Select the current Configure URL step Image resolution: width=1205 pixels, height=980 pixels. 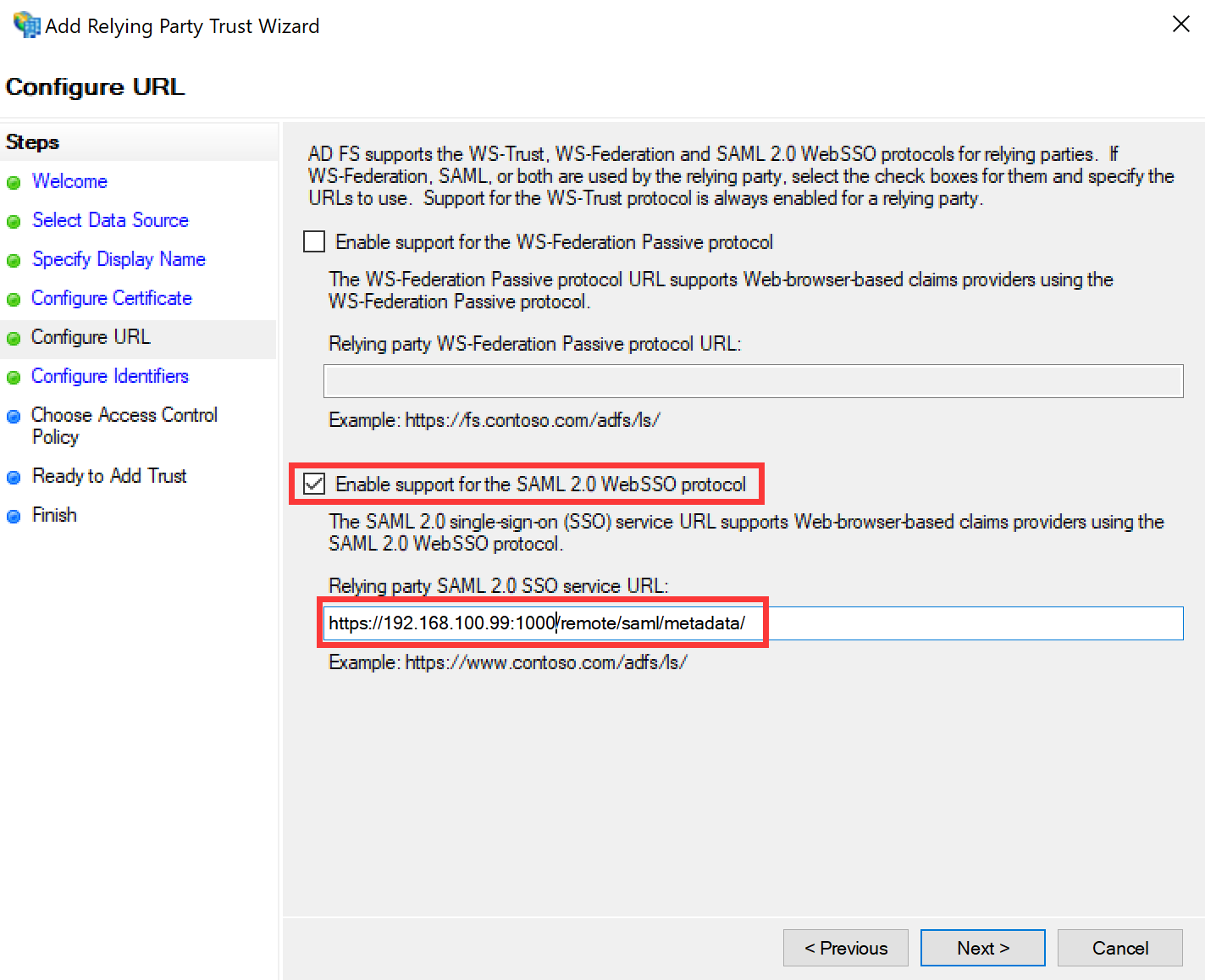point(91,337)
